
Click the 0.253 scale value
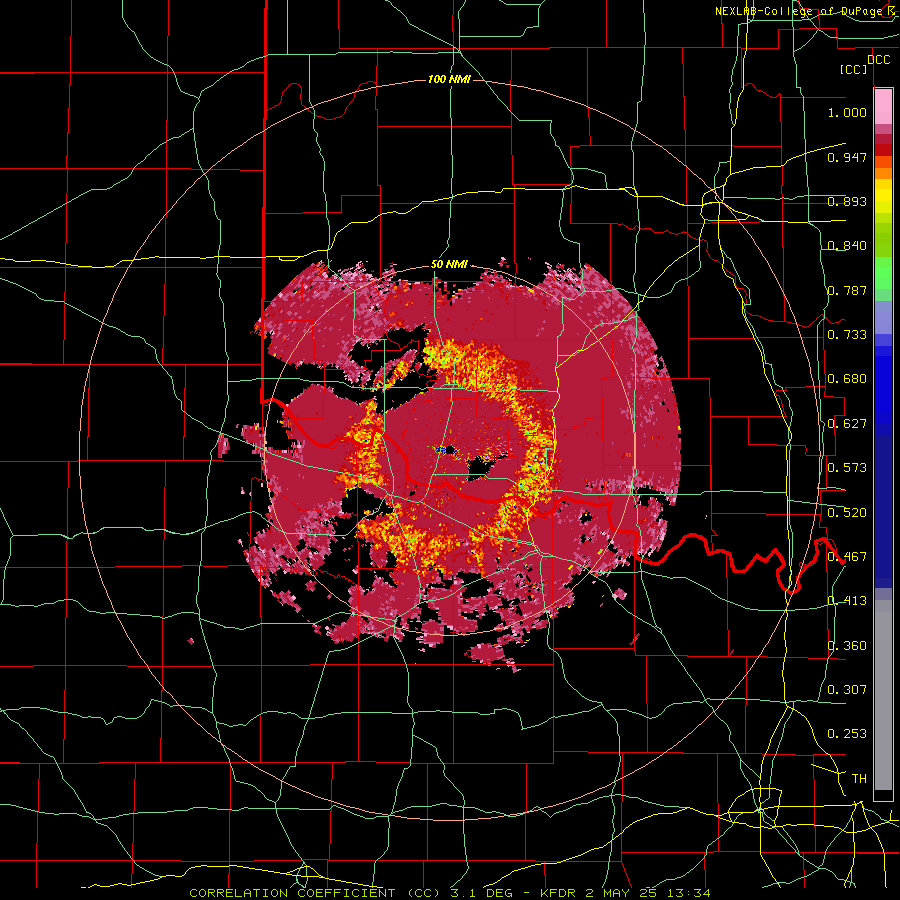point(847,734)
